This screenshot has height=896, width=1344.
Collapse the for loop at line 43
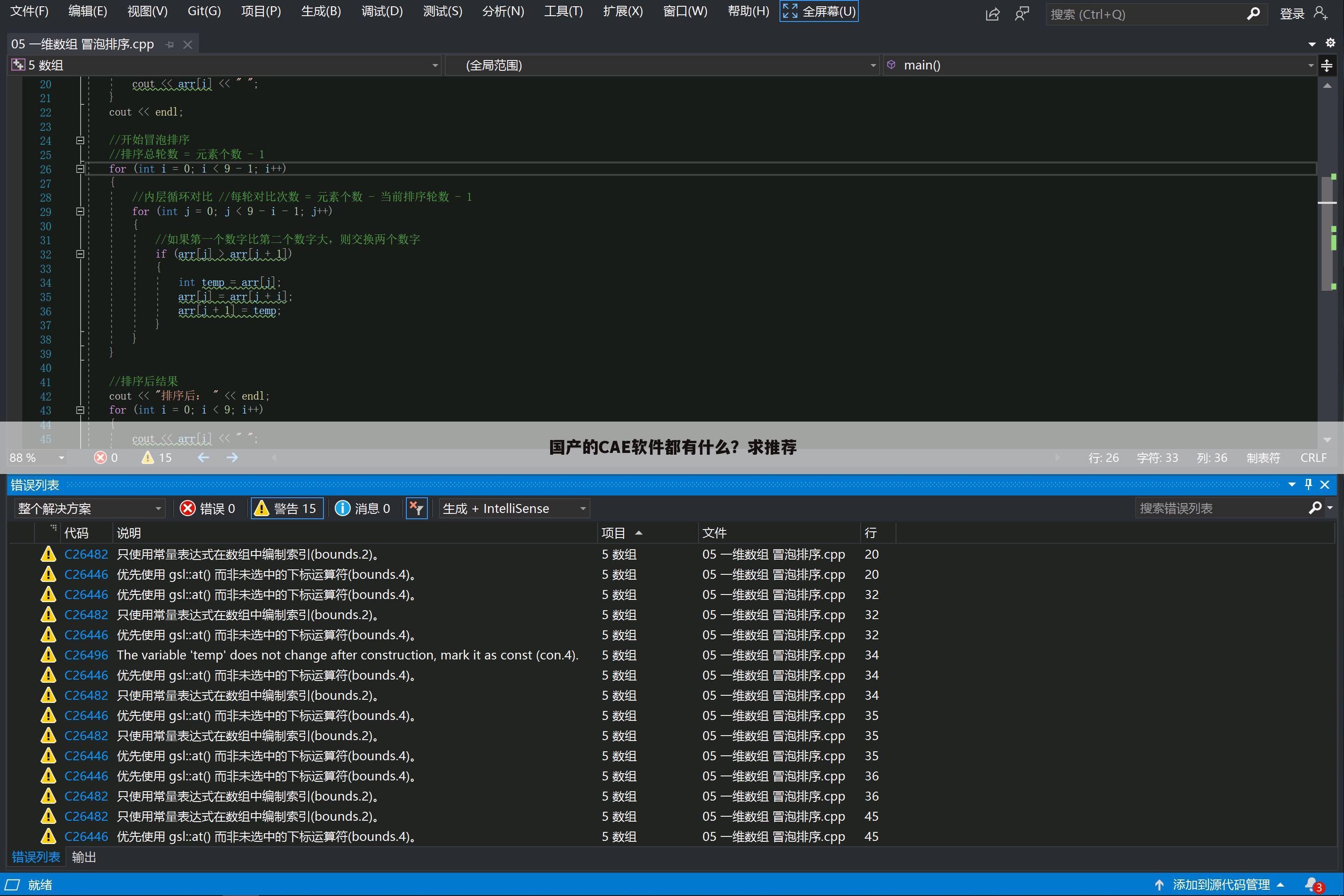point(80,410)
